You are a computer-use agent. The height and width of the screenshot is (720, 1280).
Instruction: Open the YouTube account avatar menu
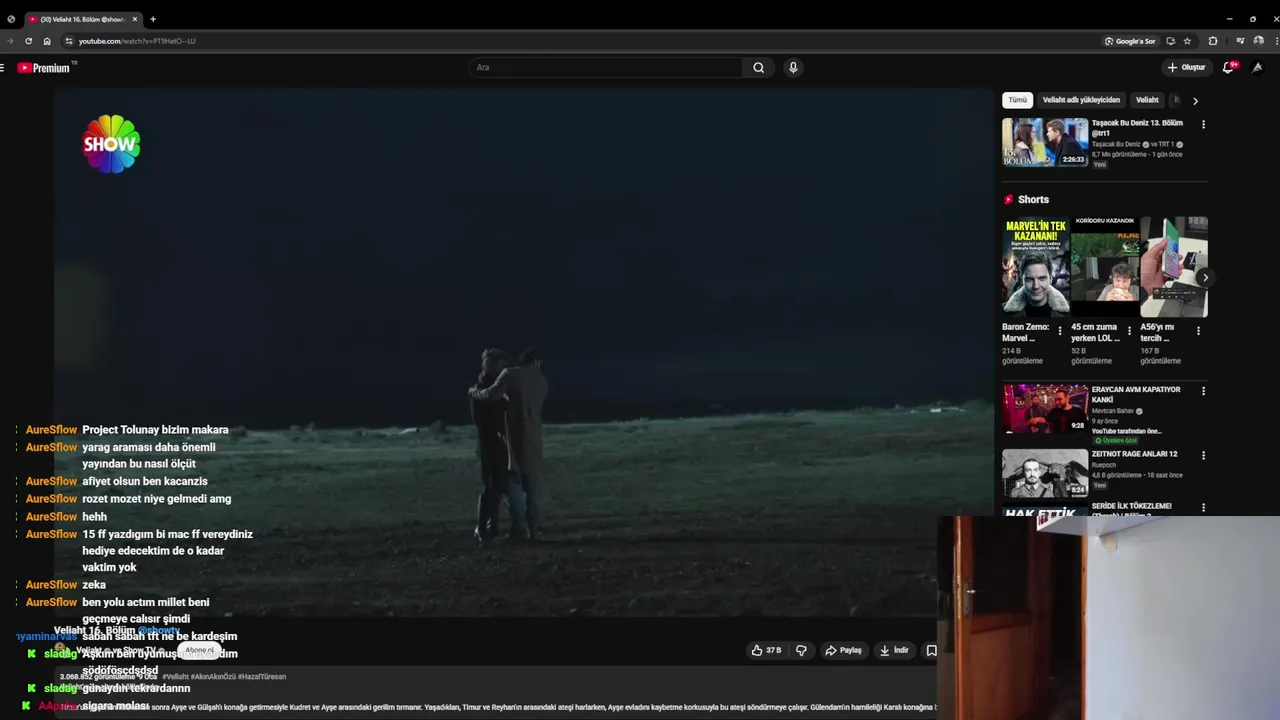click(1257, 68)
